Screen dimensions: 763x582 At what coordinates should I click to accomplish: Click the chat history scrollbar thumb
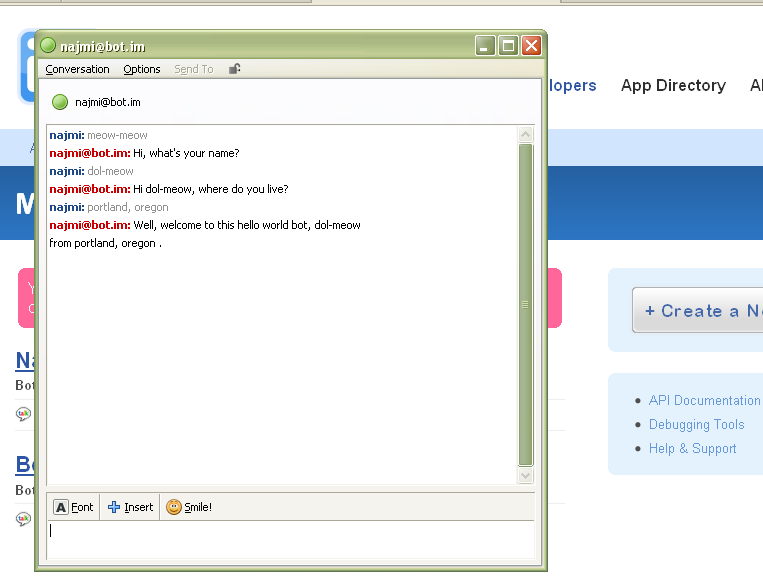point(526,305)
